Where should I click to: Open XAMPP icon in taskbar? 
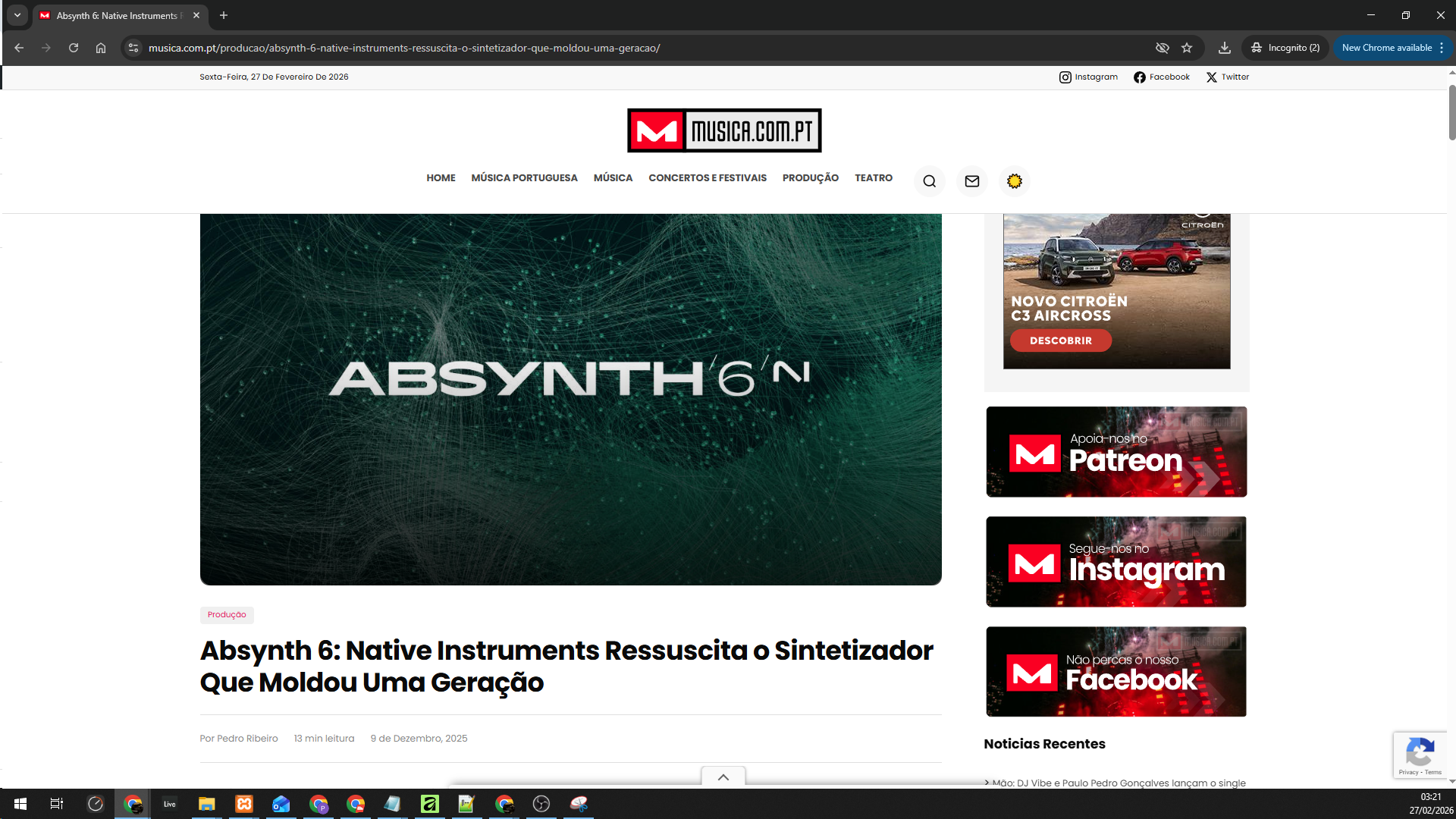(x=243, y=804)
